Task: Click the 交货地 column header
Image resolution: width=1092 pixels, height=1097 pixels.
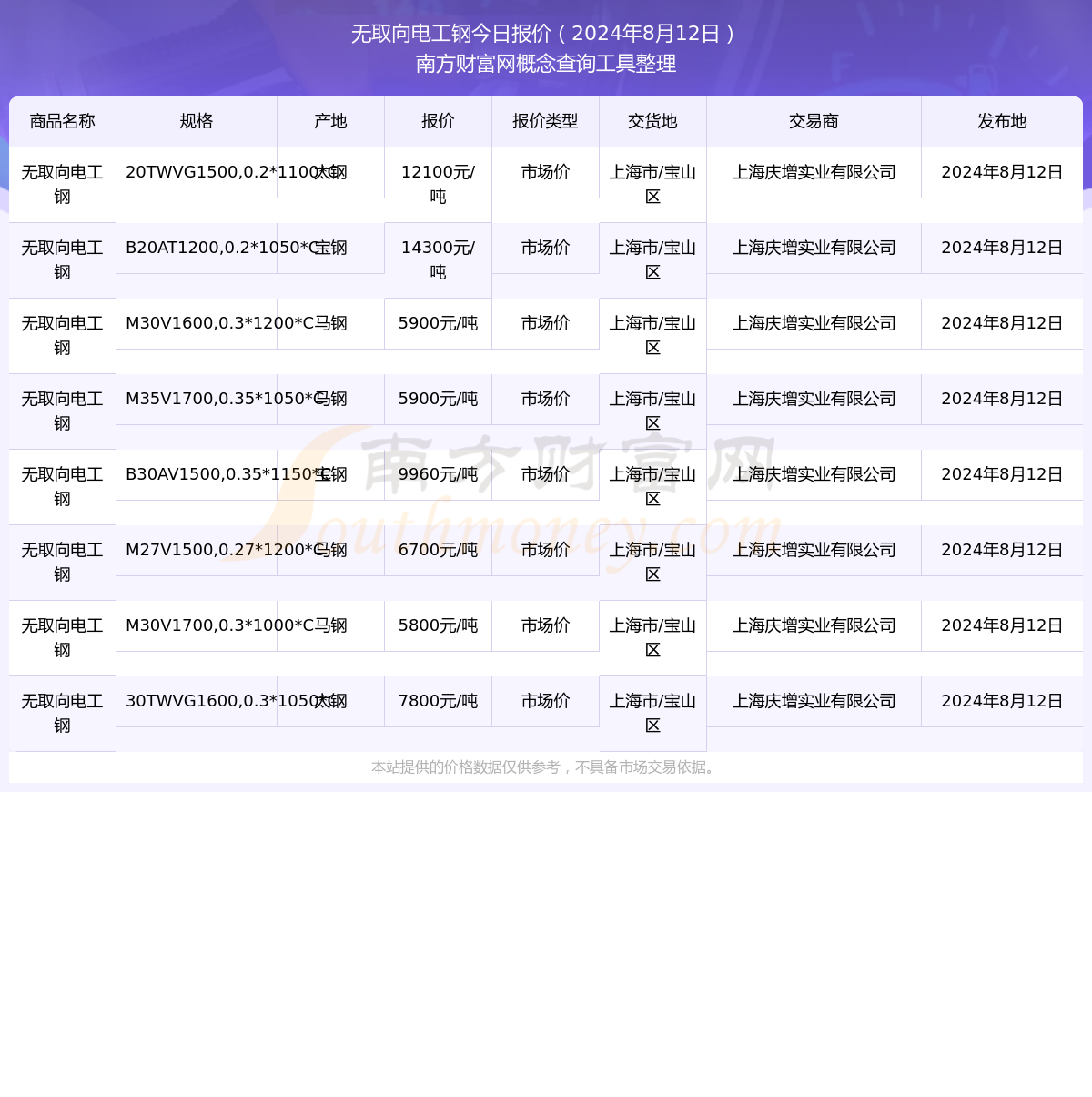Action: (652, 121)
